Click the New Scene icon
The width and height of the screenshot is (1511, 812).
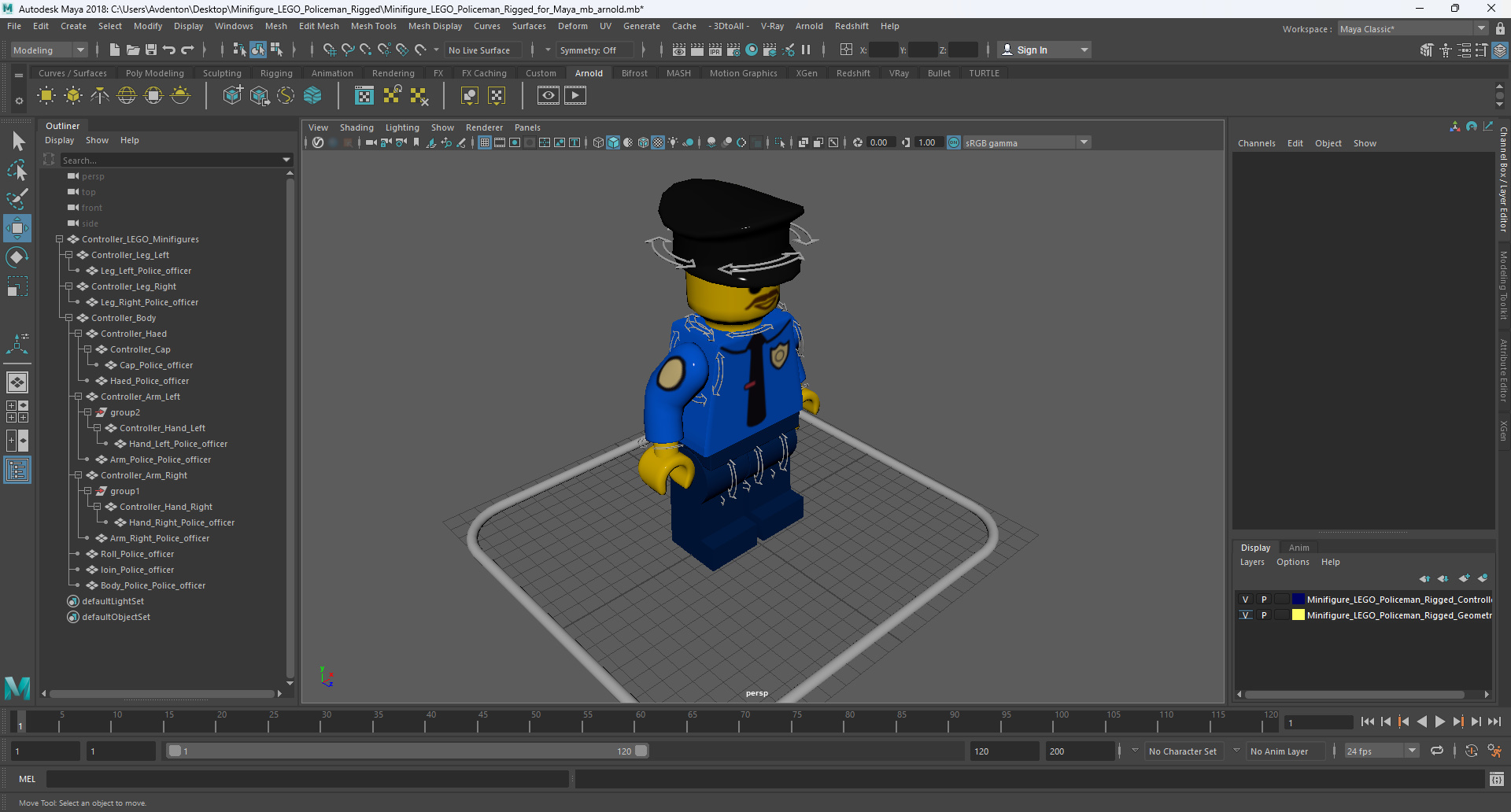coord(114,50)
